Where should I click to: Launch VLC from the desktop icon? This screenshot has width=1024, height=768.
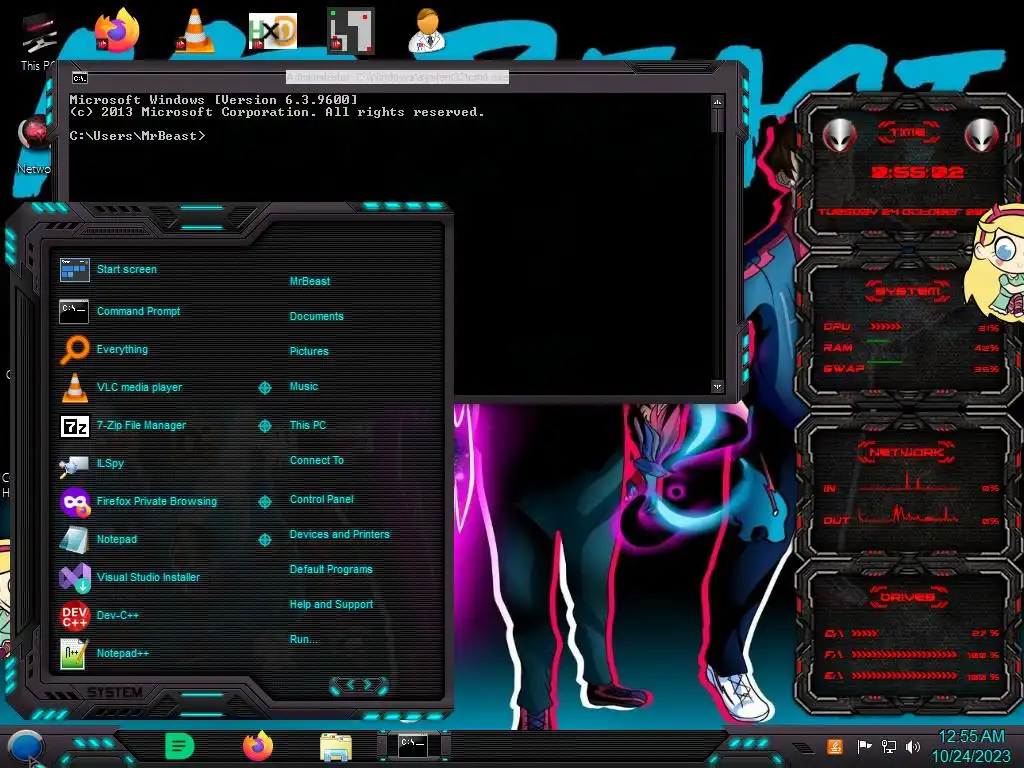(195, 30)
